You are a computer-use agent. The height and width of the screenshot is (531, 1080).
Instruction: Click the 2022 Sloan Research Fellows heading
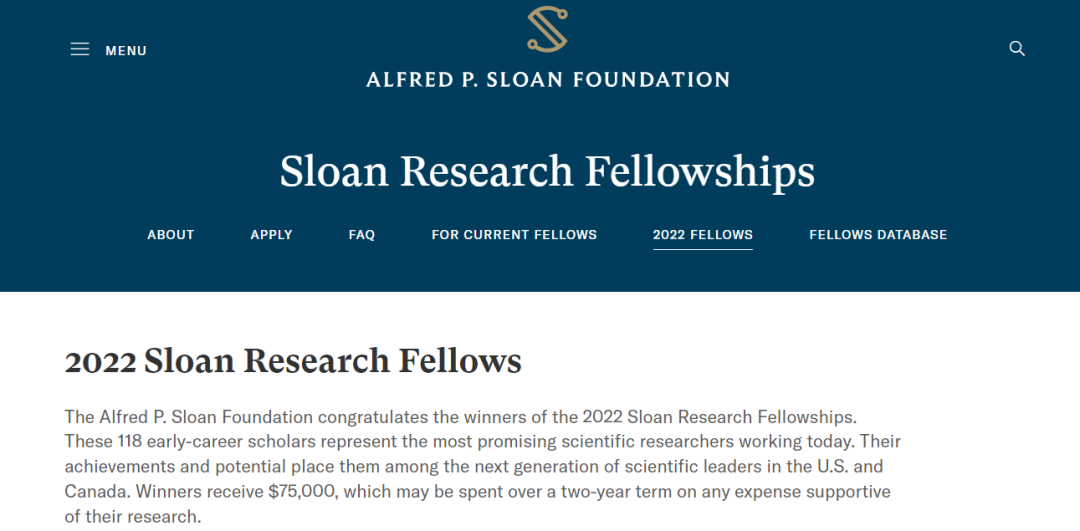293,360
